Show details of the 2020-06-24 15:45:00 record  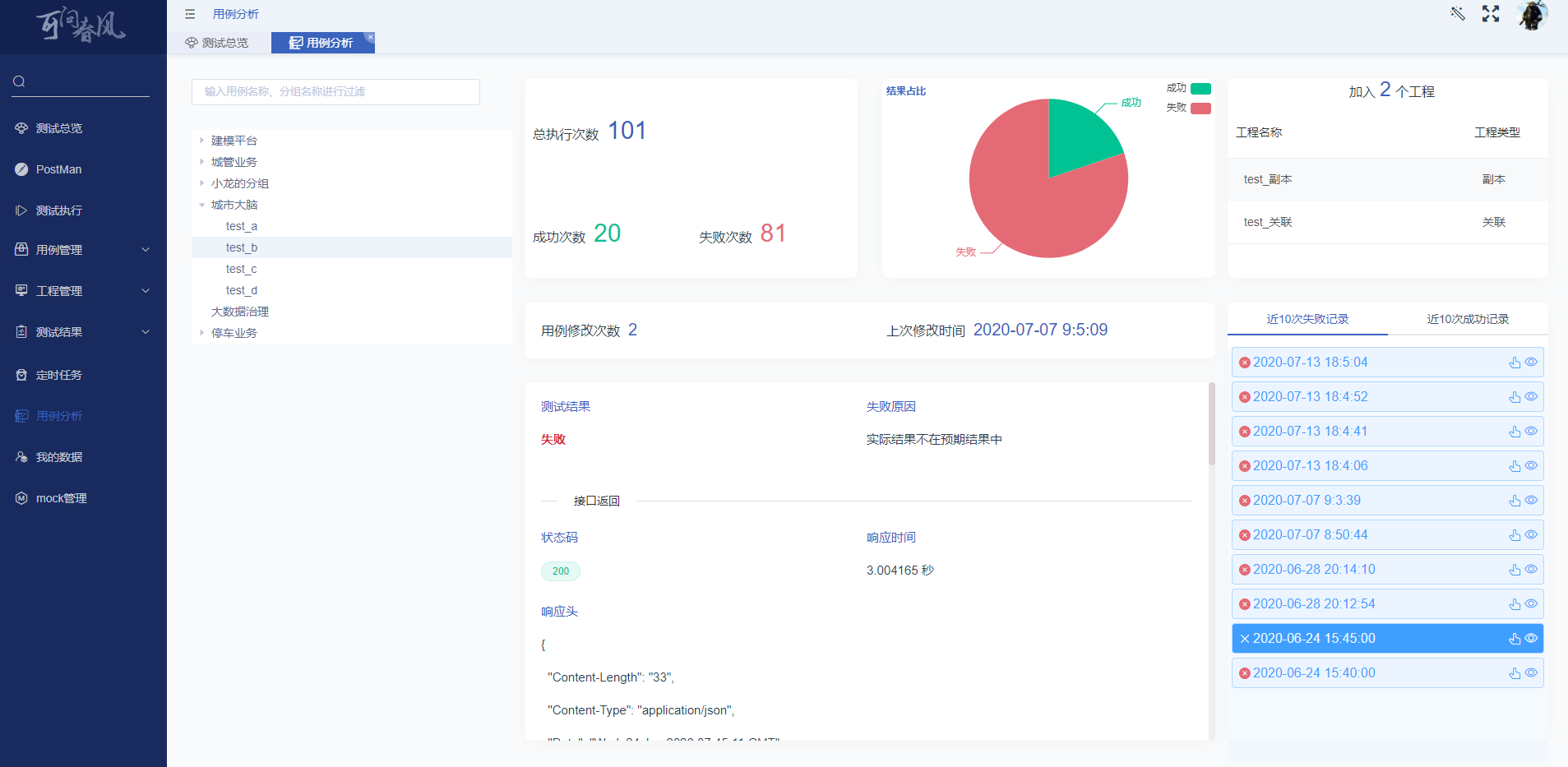pyautogui.click(x=1532, y=638)
